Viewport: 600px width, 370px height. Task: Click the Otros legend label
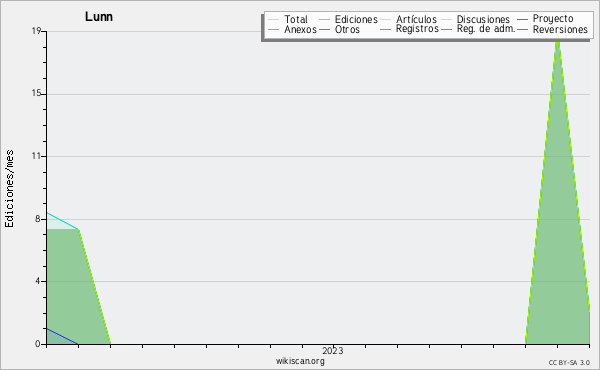coord(347,29)
